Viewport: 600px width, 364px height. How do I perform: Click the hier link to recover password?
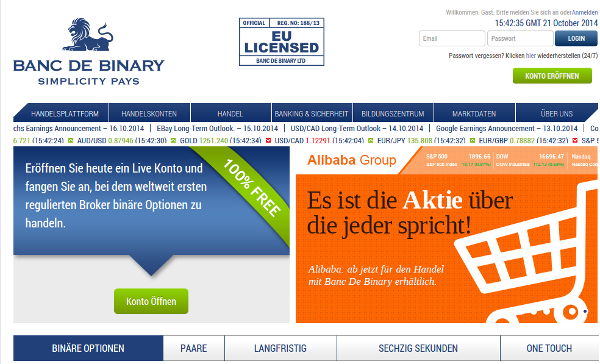(x=531, y=56)
